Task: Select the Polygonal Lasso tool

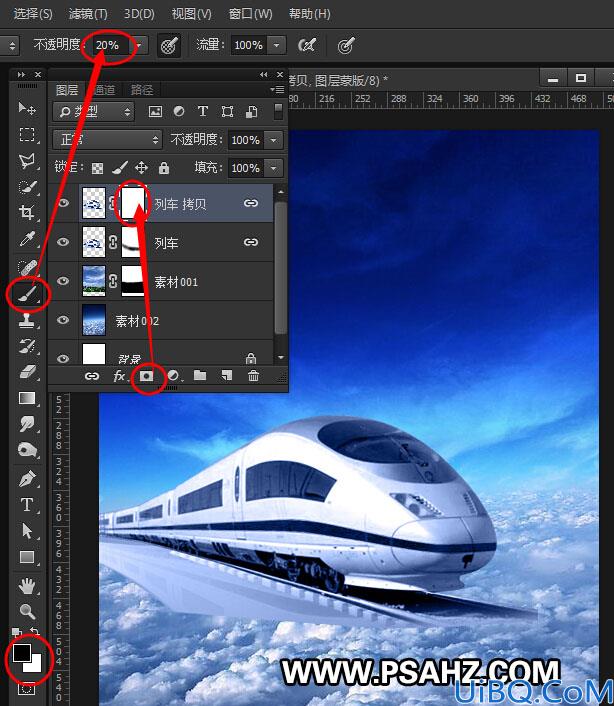Action: (27, 161)
